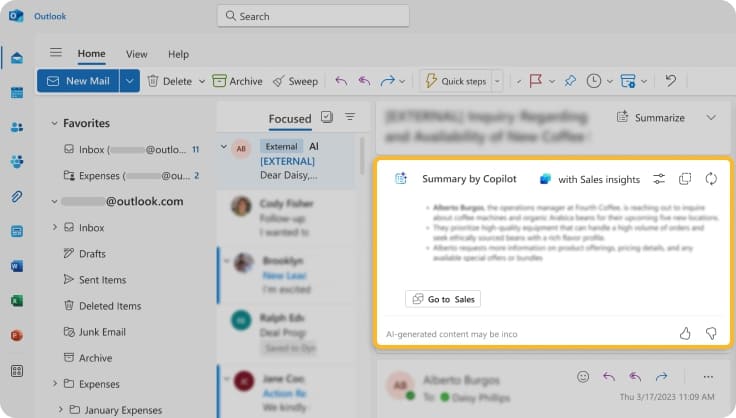Expand the Expenses folder
Viewport: 736px width, 418px height.
tap(54, 384)
